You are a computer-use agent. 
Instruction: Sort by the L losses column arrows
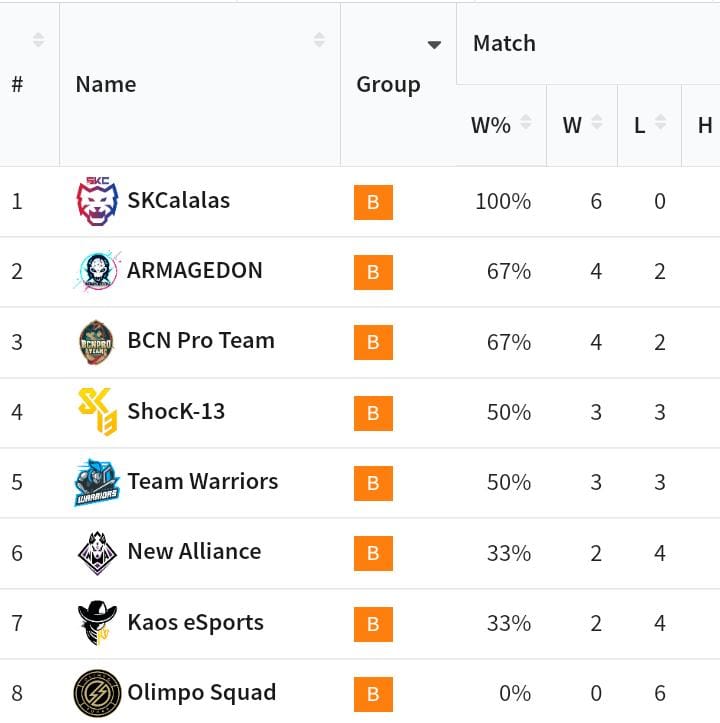pos(660,122)
